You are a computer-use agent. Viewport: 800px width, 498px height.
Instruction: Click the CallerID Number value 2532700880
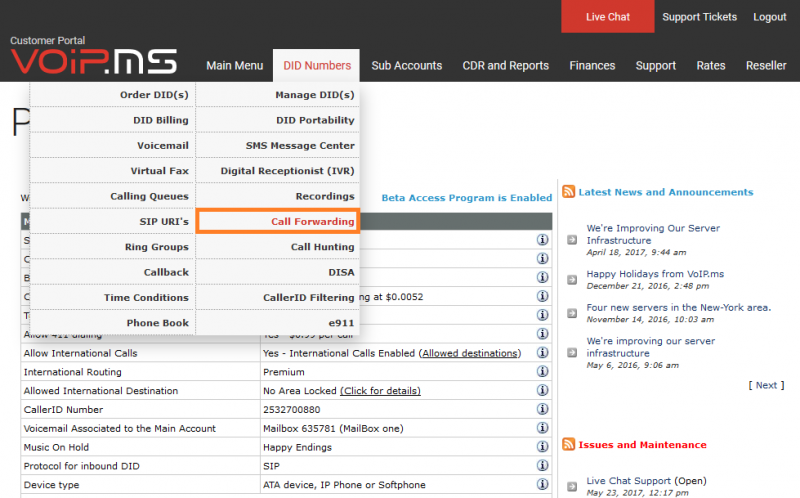coord(292,410)
